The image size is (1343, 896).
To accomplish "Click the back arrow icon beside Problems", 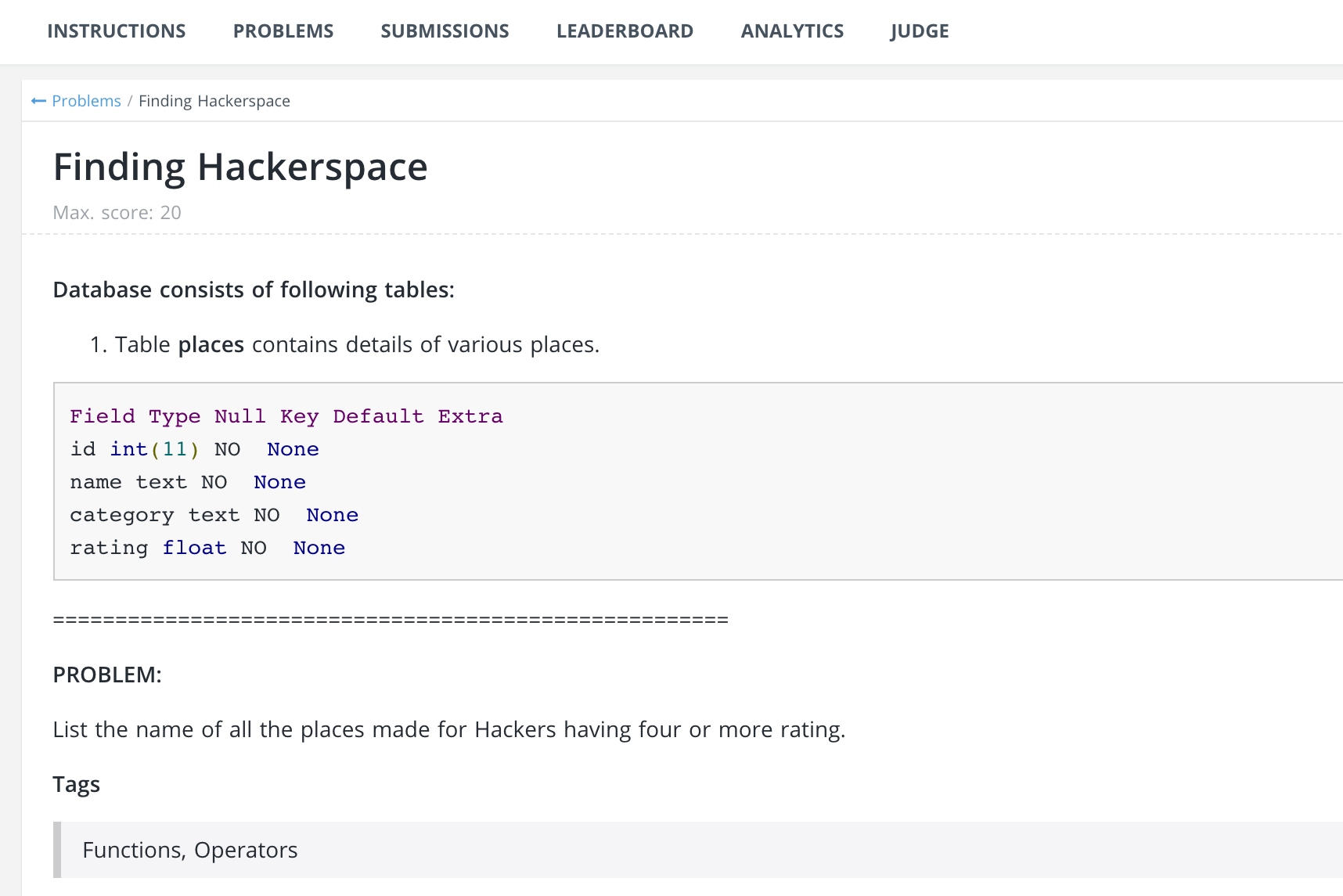I will coord(38,101).
